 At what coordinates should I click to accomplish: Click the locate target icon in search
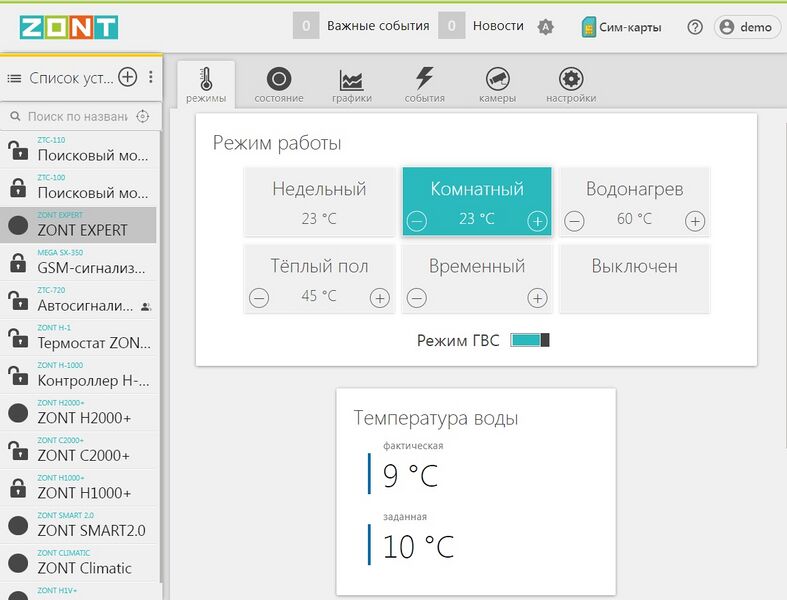pyautogui.click(x=143, y=116)
